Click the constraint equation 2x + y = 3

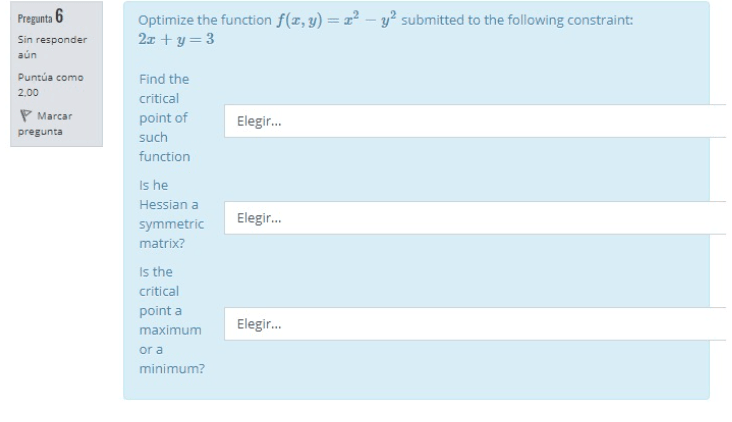(176, 39)
